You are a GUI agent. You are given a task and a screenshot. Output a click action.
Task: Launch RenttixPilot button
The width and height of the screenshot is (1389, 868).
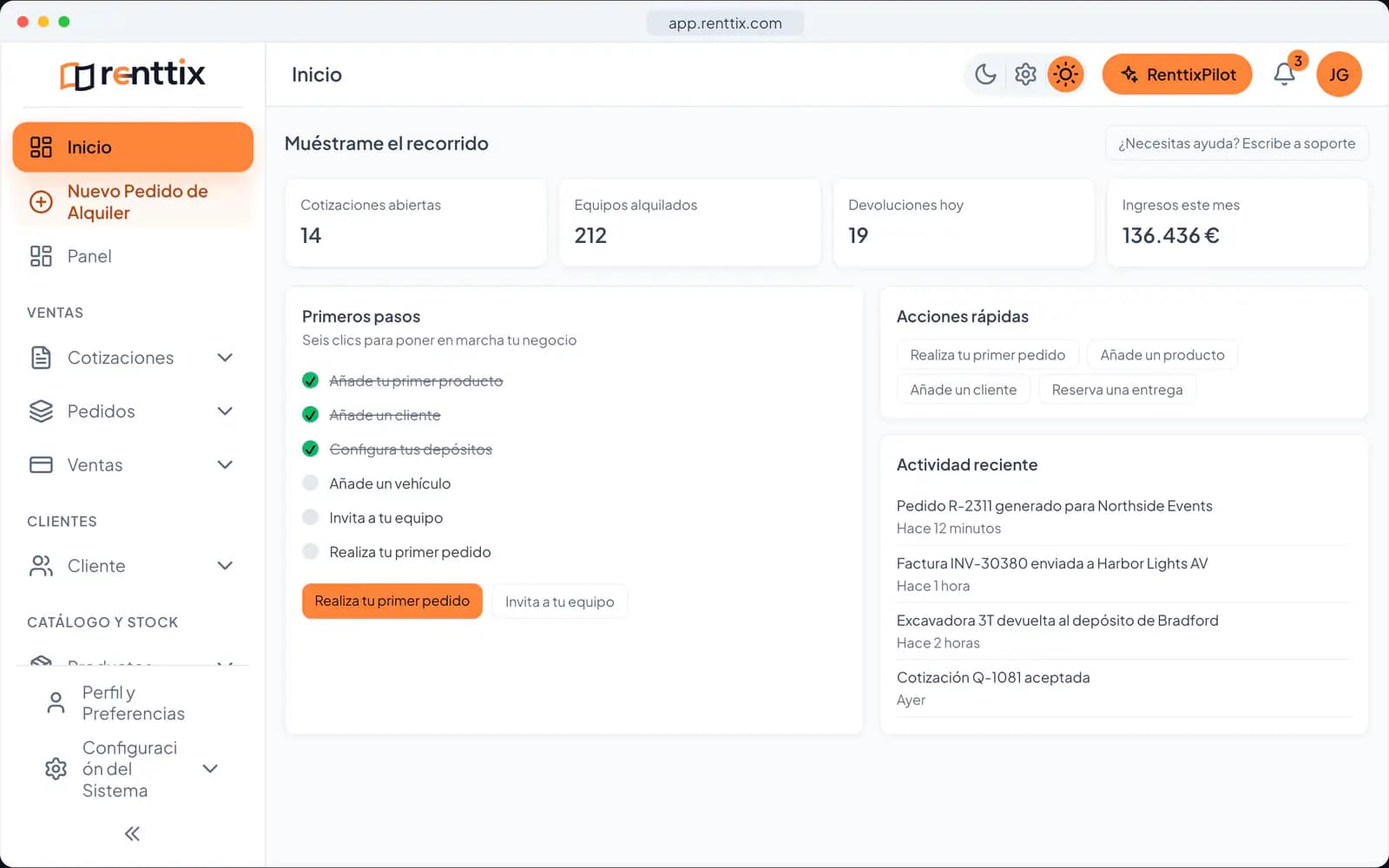(1177, 75)
